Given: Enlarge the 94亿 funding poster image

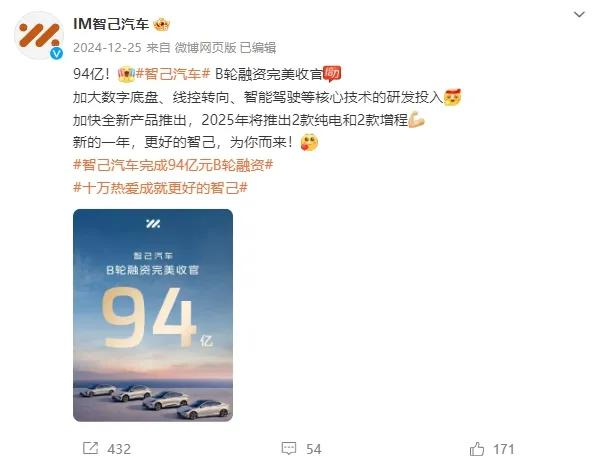Looking at the screenshot, I should pyautogui.click(x=153, y=315).
